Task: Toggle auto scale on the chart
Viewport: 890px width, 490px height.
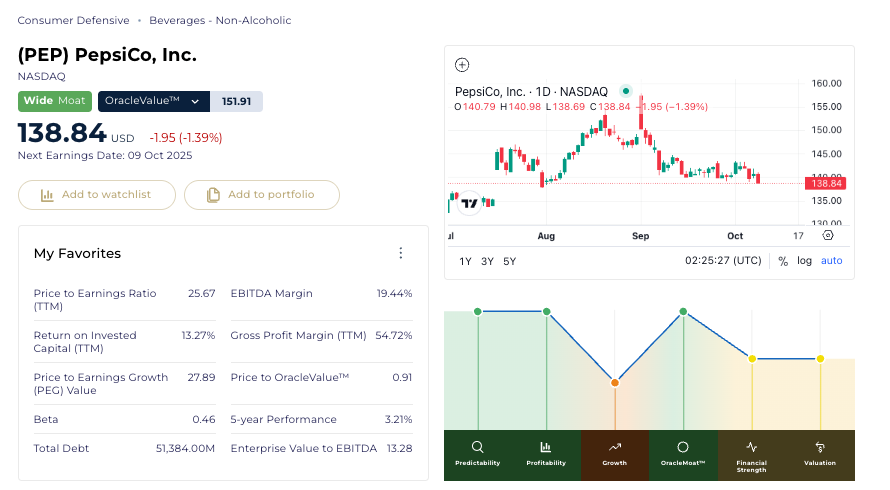Action: (x=831, y=261)
